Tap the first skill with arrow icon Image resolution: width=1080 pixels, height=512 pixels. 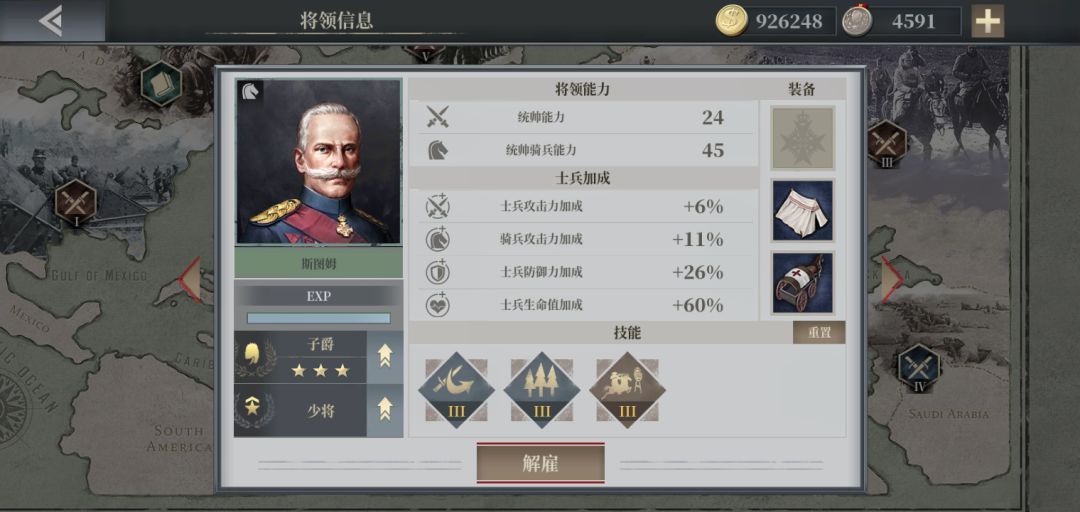pyautogui.click(x=456, y=390)
